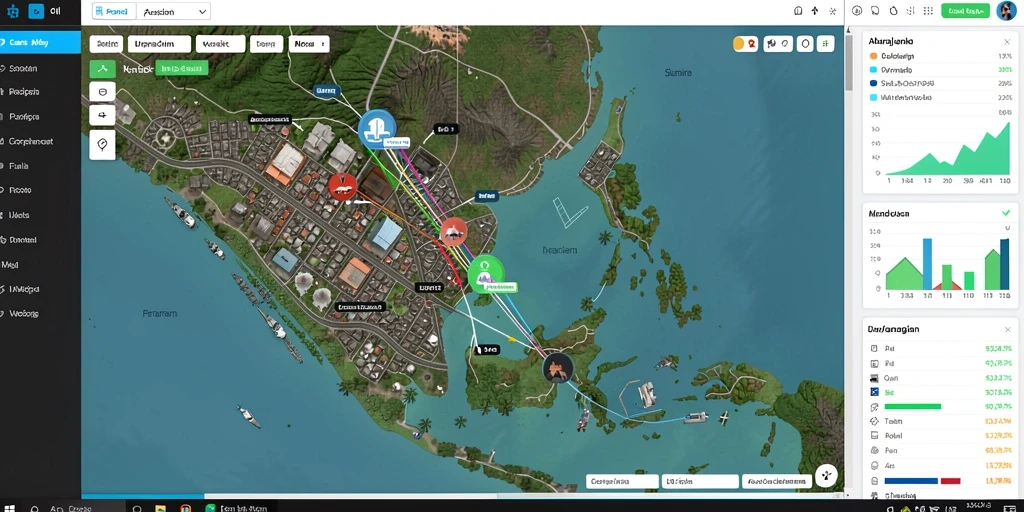This screenshot has height=512, width=1024.
Task: Toggle the orange circle pill on map
Action: pos(745,44)
